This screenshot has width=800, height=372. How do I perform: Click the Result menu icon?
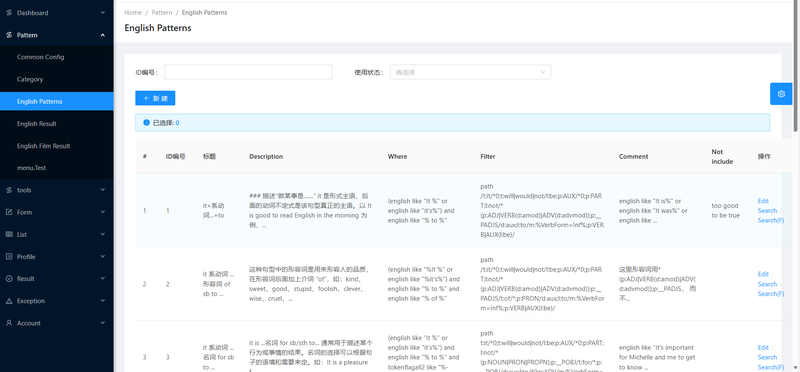pyautogui.click(x=9, y=279)
